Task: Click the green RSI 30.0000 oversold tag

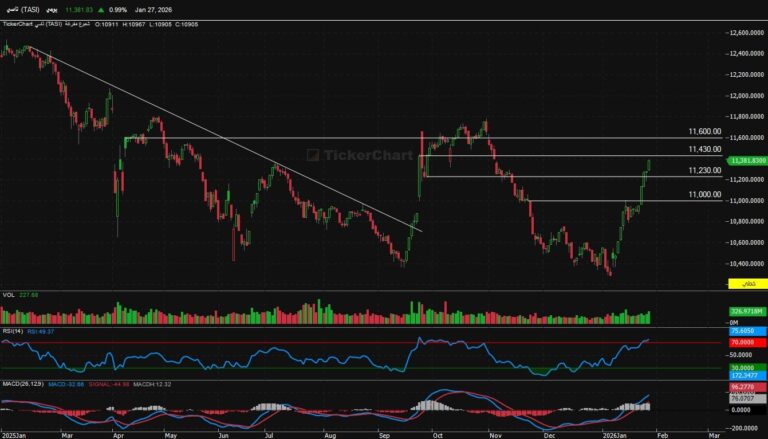Action: pyautogui.click(x=742, y=367)
